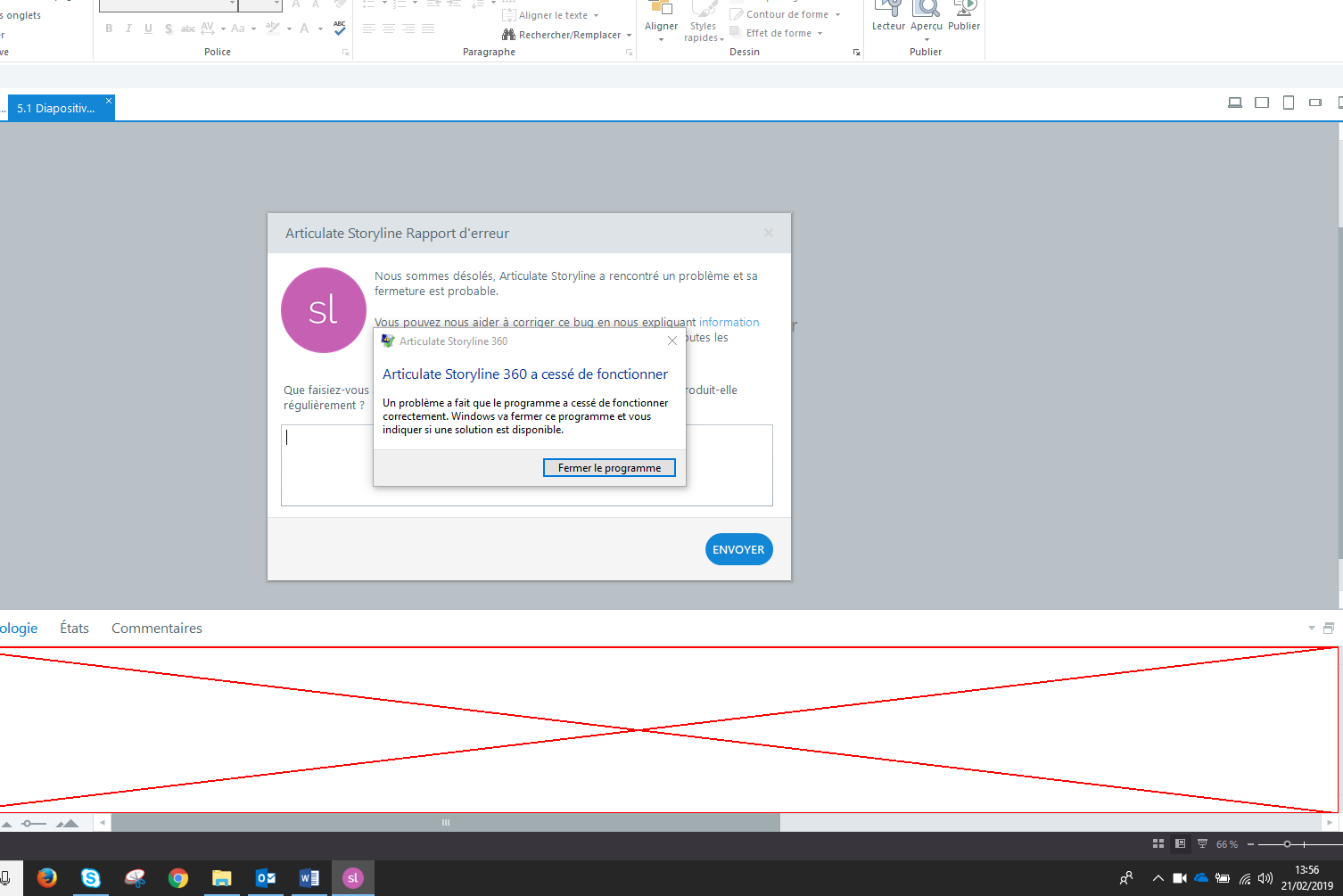This screenshot has height=896, width=1343.
Task: Open Skype from the taskbar
Action: (x=91, y=878)
